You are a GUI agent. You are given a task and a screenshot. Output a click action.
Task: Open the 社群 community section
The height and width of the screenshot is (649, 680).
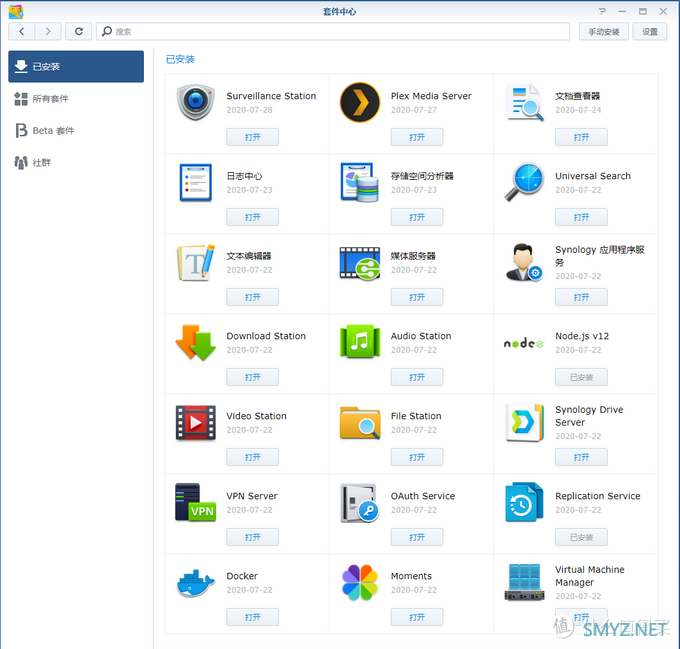pyautogui.click(x=76, y=163)
